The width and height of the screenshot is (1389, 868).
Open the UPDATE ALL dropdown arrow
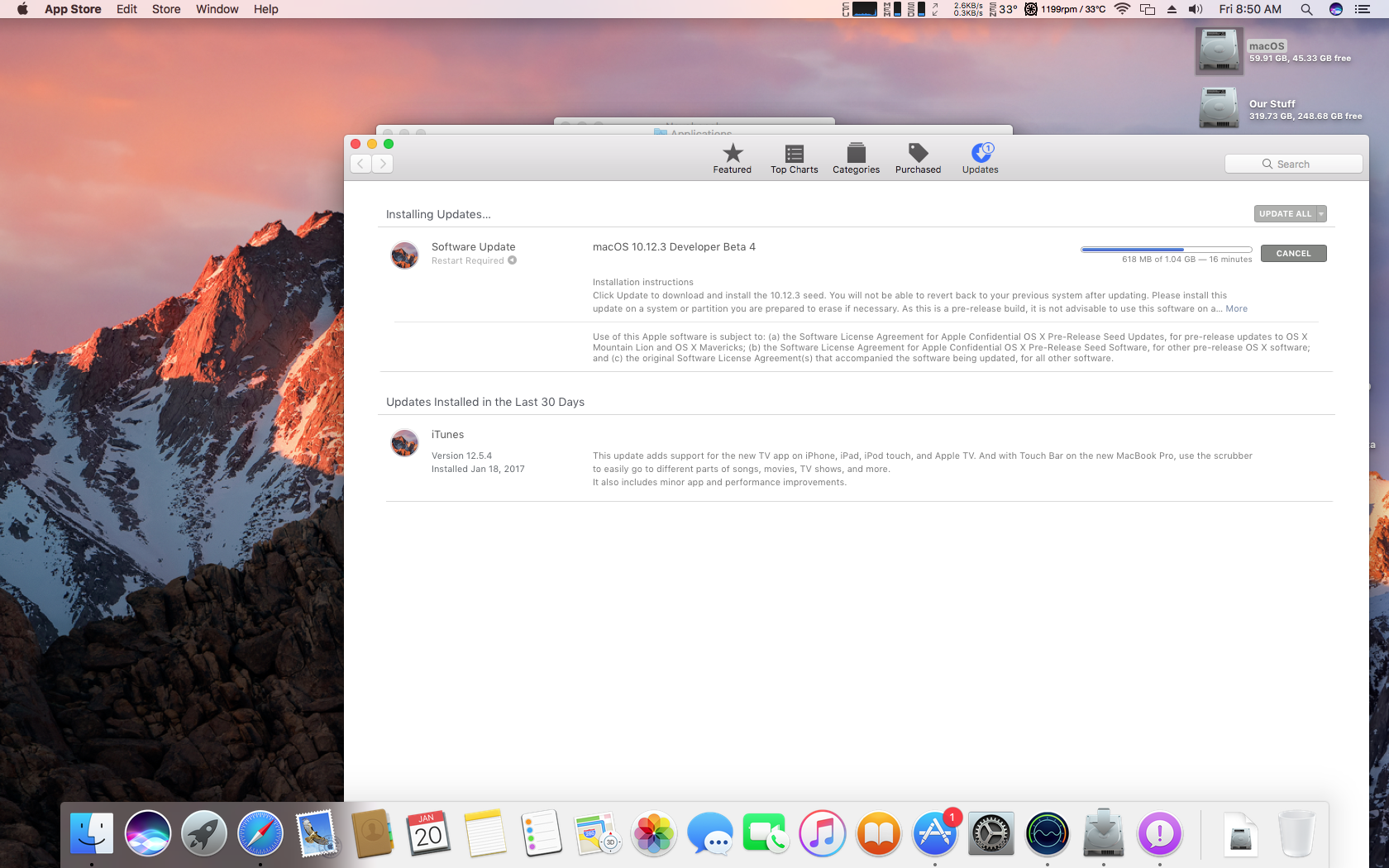(x=1321, y=214)
